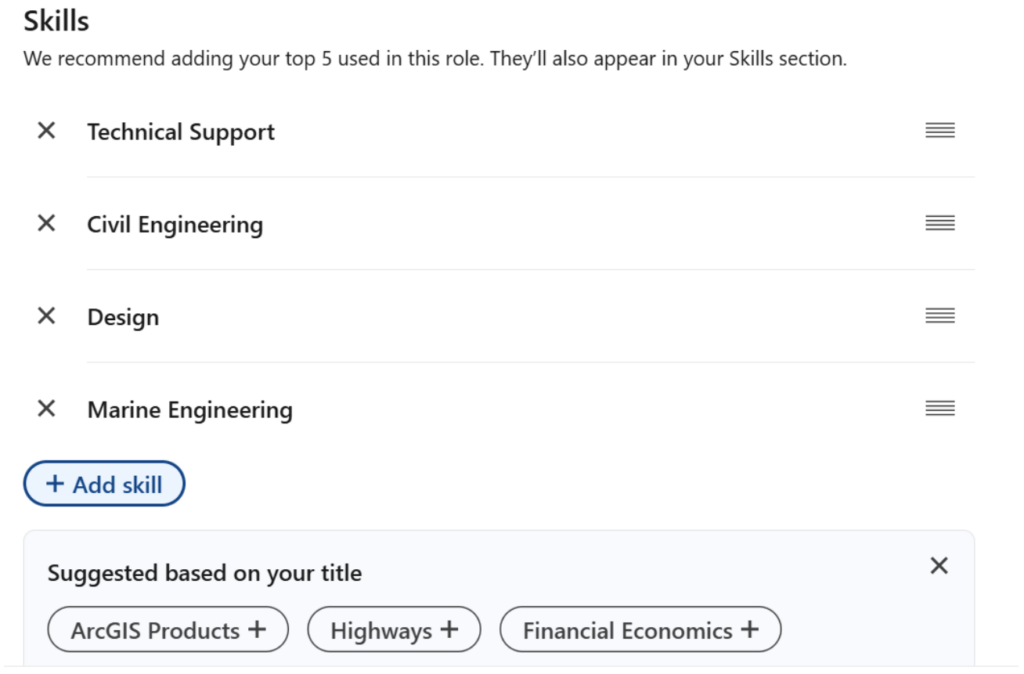The width and height of the screenshot is (1024, 674).
Task: Grab the Technical Support reorder handle
Action: coord(940,130)
